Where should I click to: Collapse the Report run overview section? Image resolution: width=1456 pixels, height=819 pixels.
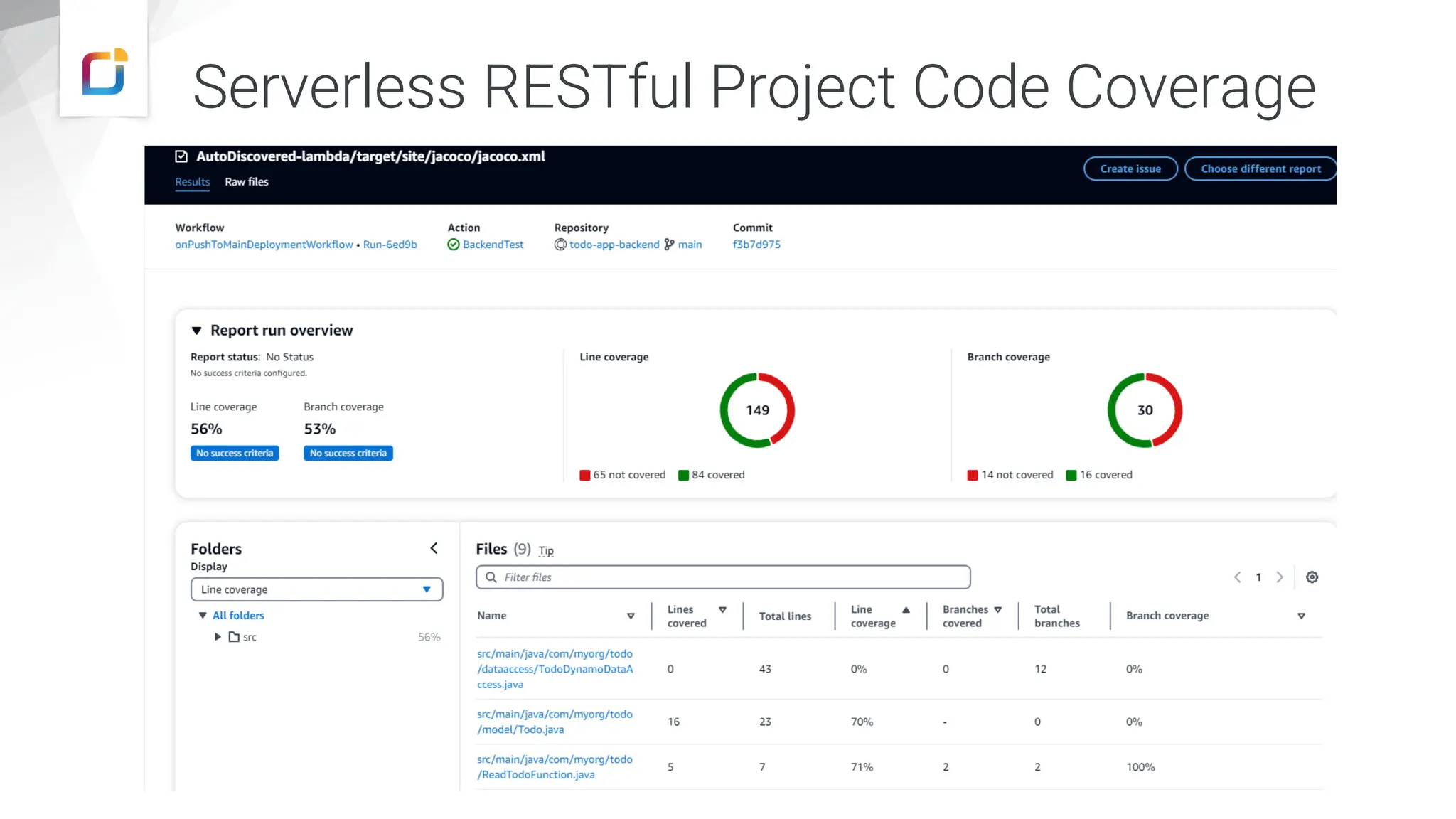click(x=197, y=331)
